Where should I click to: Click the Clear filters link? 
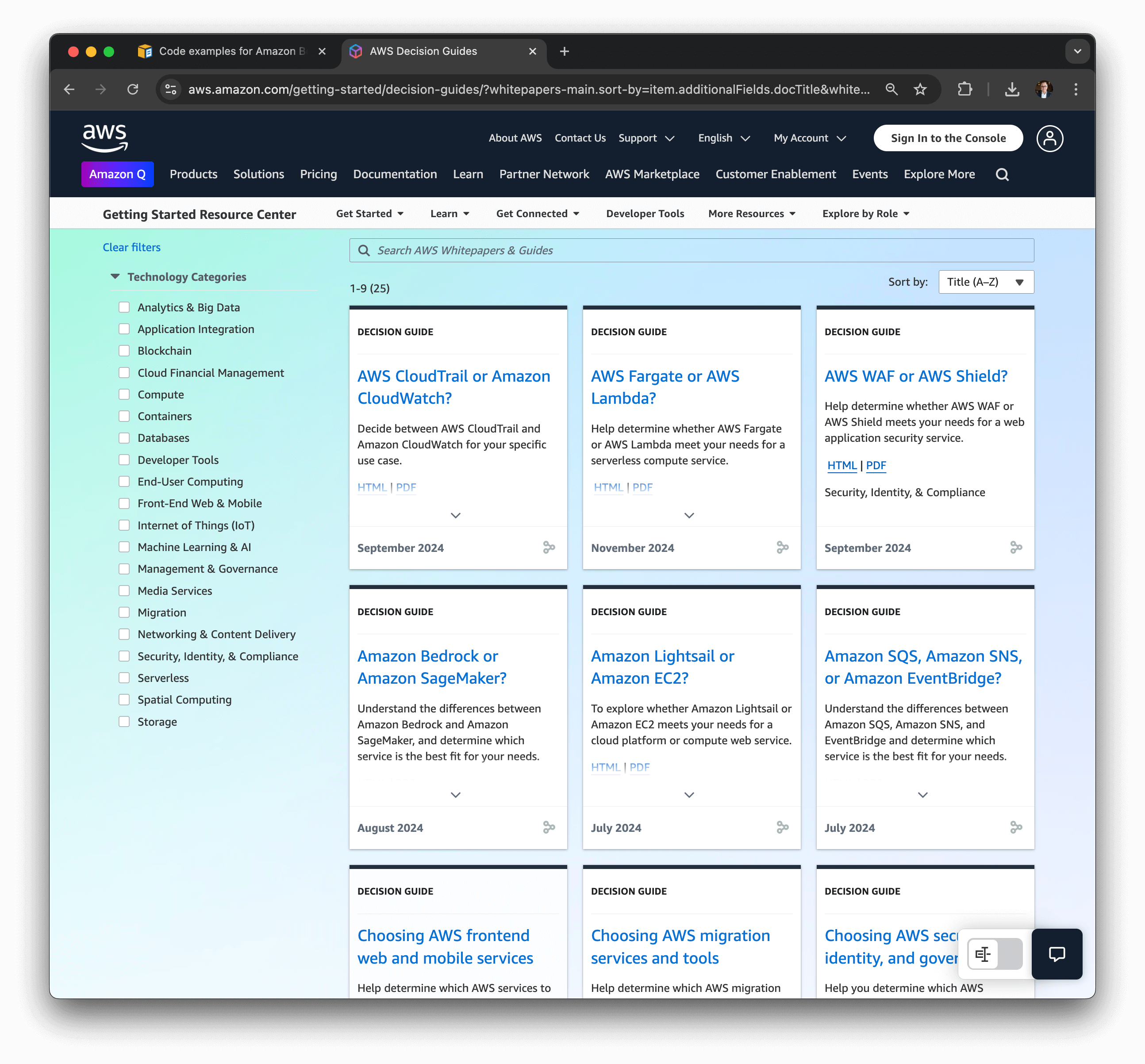[131, 247]
